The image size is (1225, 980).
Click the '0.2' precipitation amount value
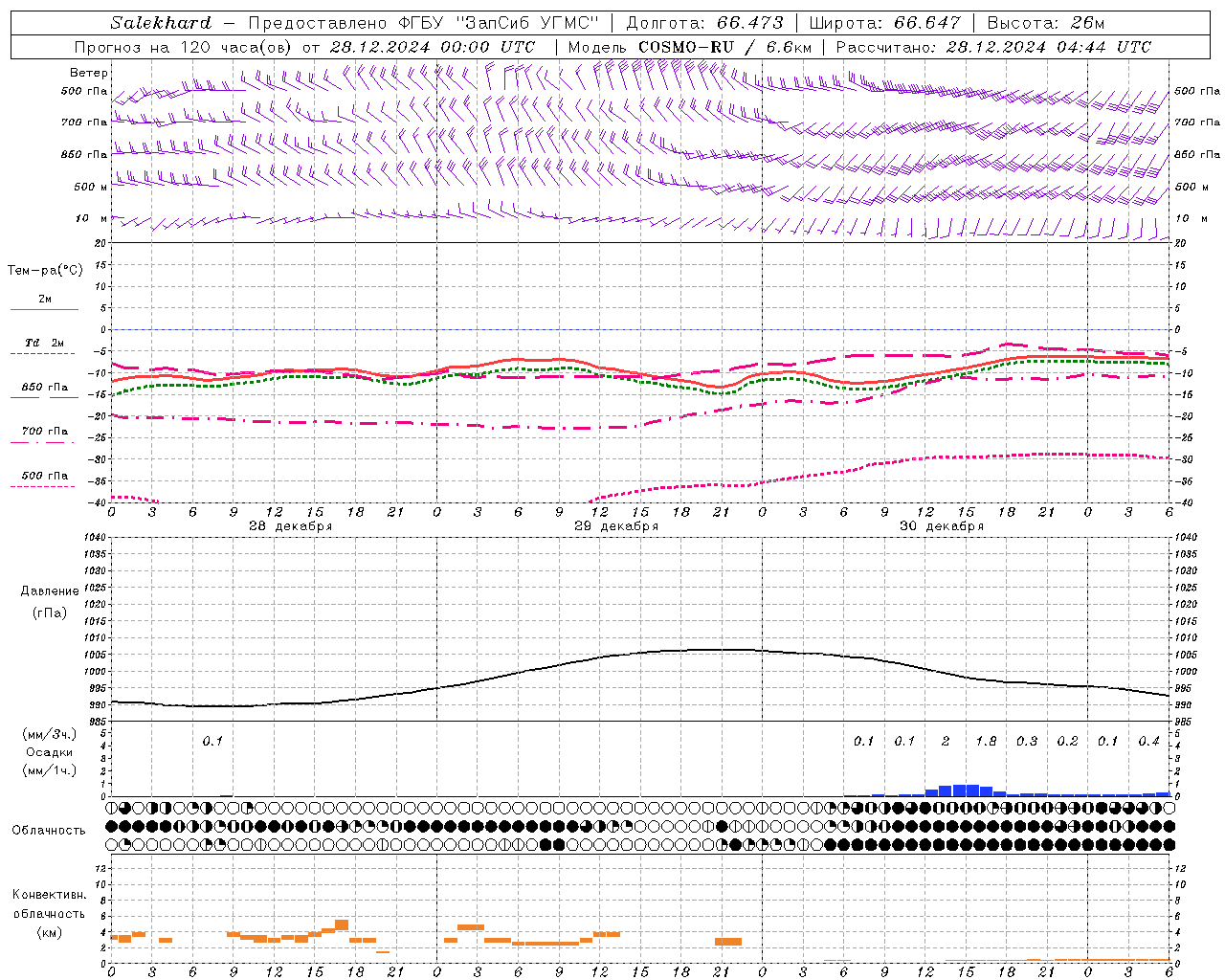[x=1067, y=742]
